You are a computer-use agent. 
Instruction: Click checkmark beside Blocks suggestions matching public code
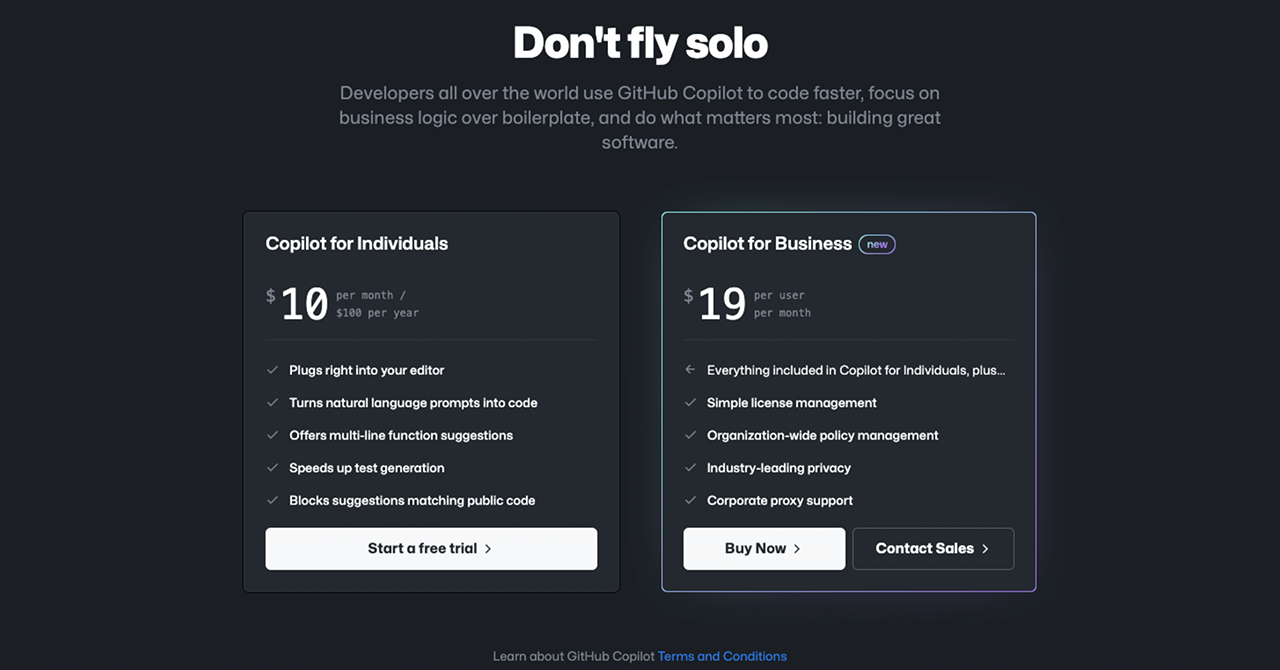pos(272,500)
